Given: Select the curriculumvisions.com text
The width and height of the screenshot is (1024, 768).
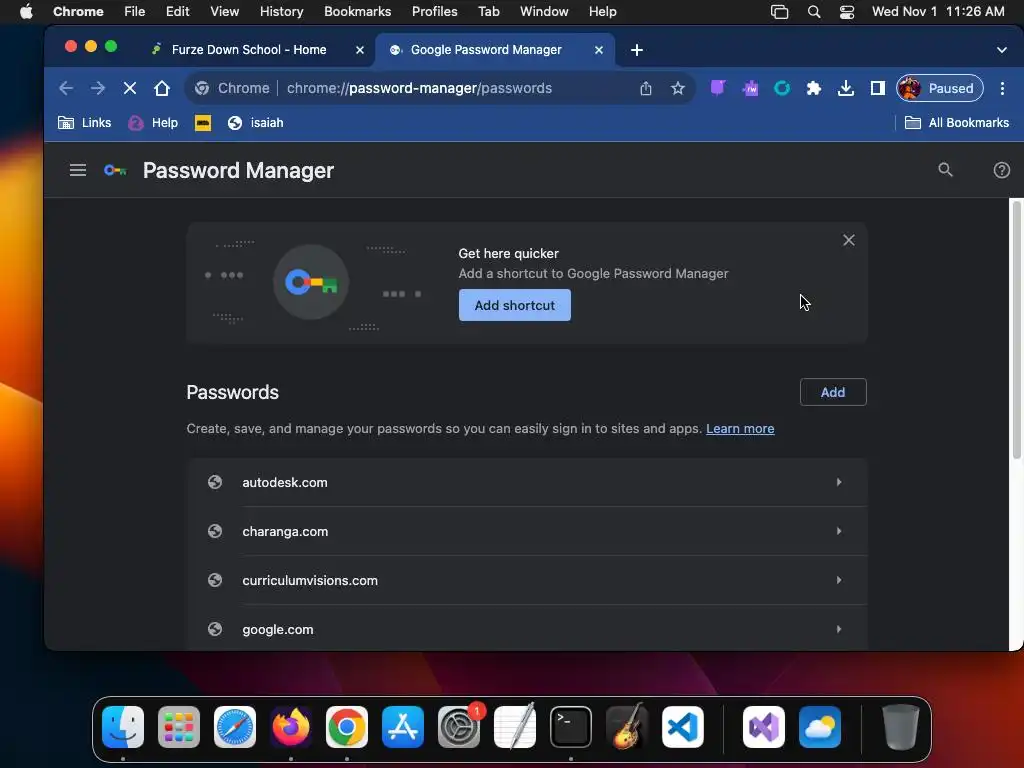Looking at the screenshot, I should [310, 580].
